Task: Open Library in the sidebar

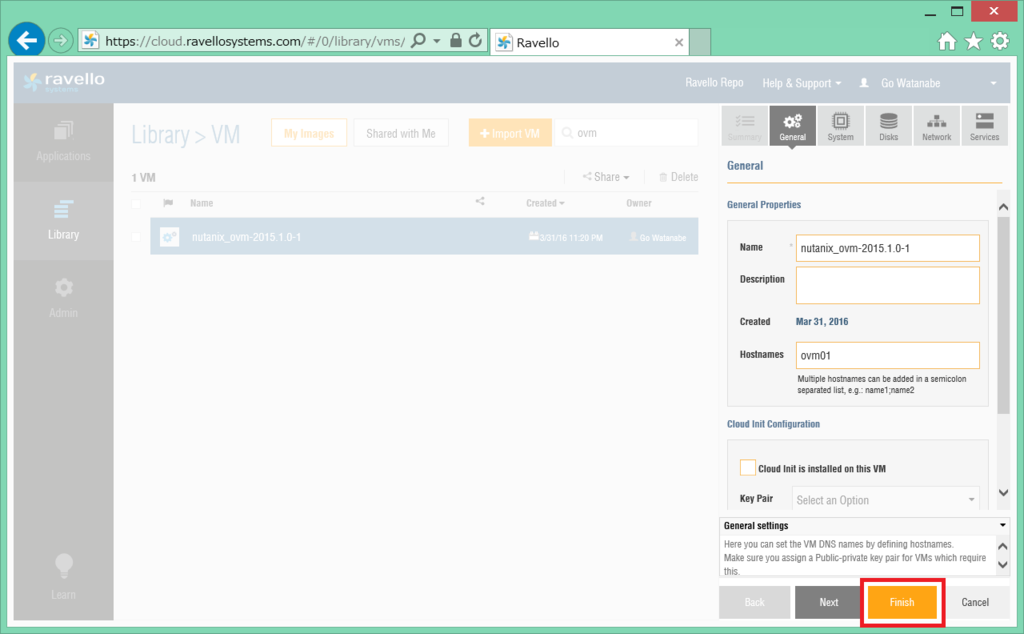Action: [x=63, y=220]
